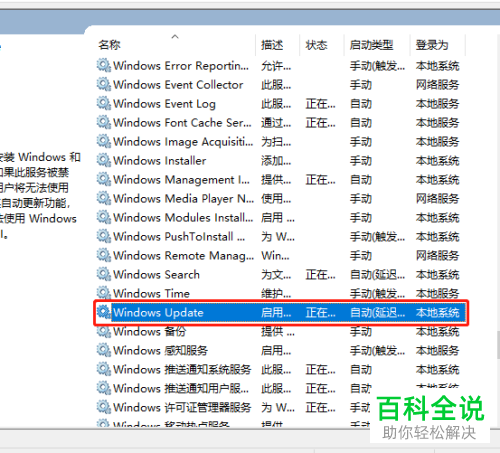Select Windows Modules Installer service name
This screenshot has height=453, width=500.
183,218
